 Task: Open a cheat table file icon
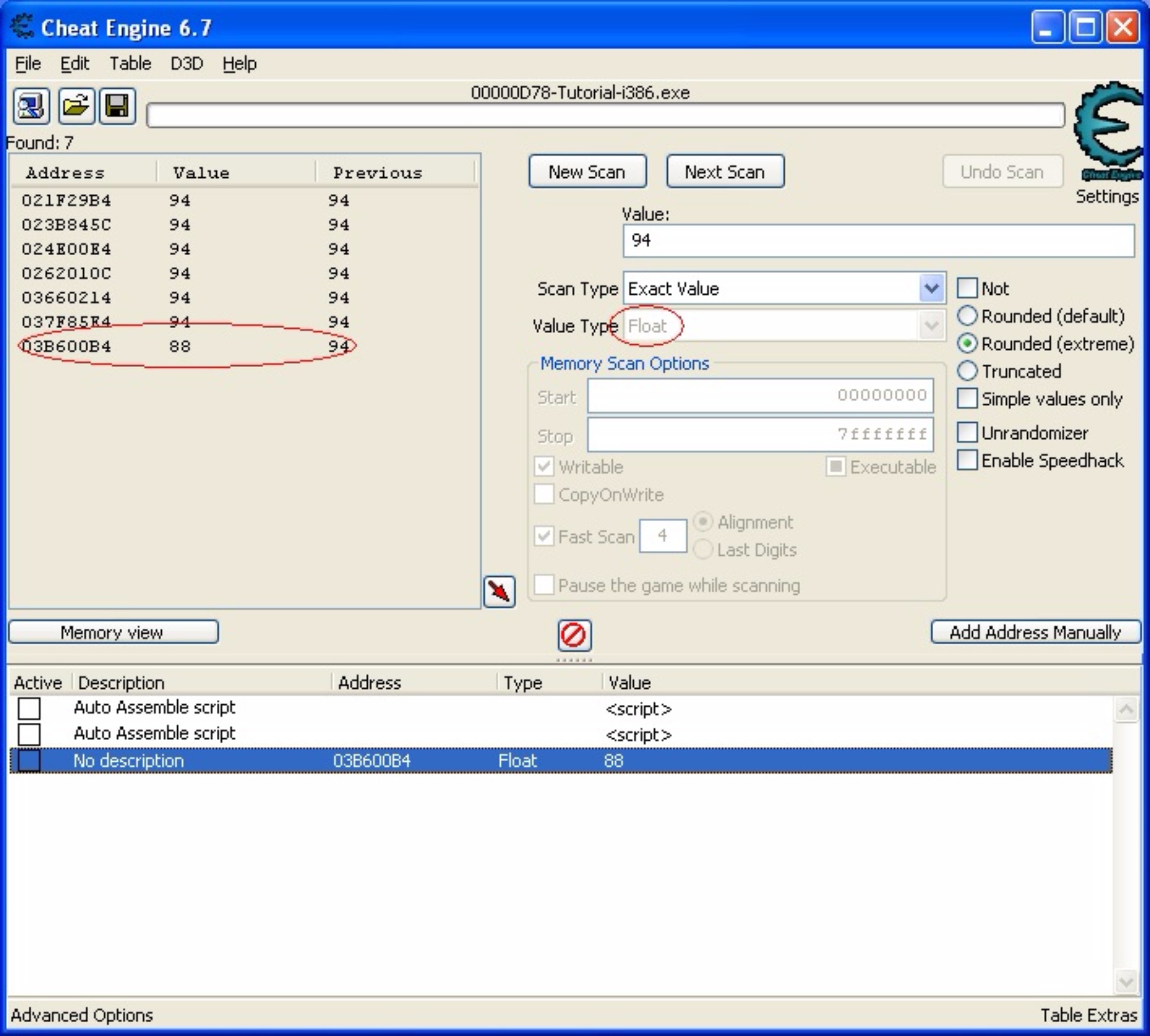pyautogui.click(x=76, y=107)
